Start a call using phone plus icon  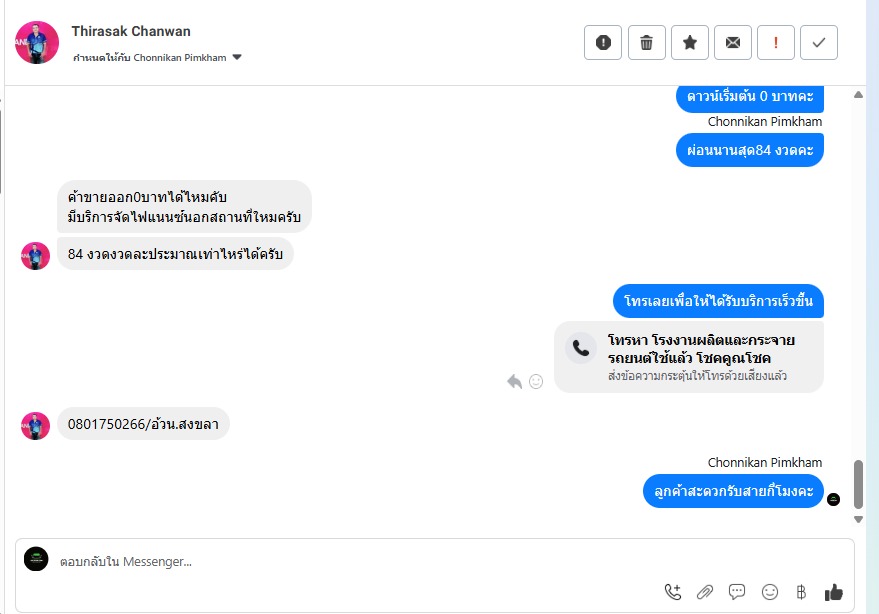[x=673, y=592]
